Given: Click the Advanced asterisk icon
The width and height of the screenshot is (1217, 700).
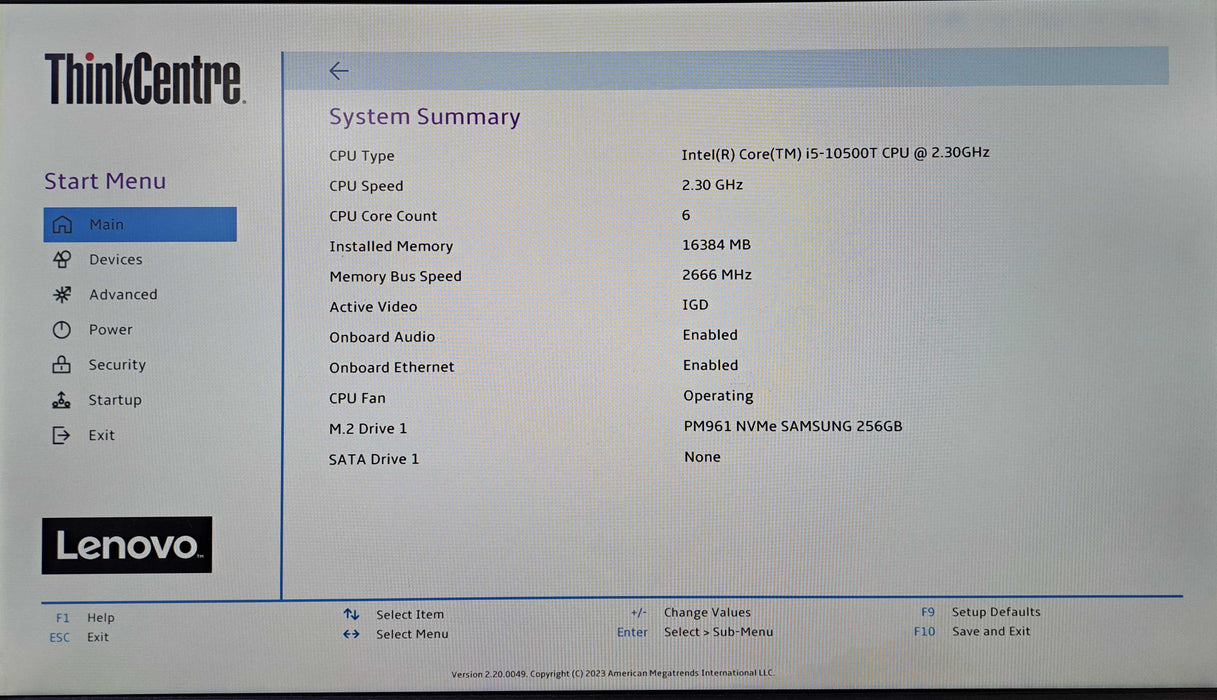Looking at the screenshot, I should point(62,294).
